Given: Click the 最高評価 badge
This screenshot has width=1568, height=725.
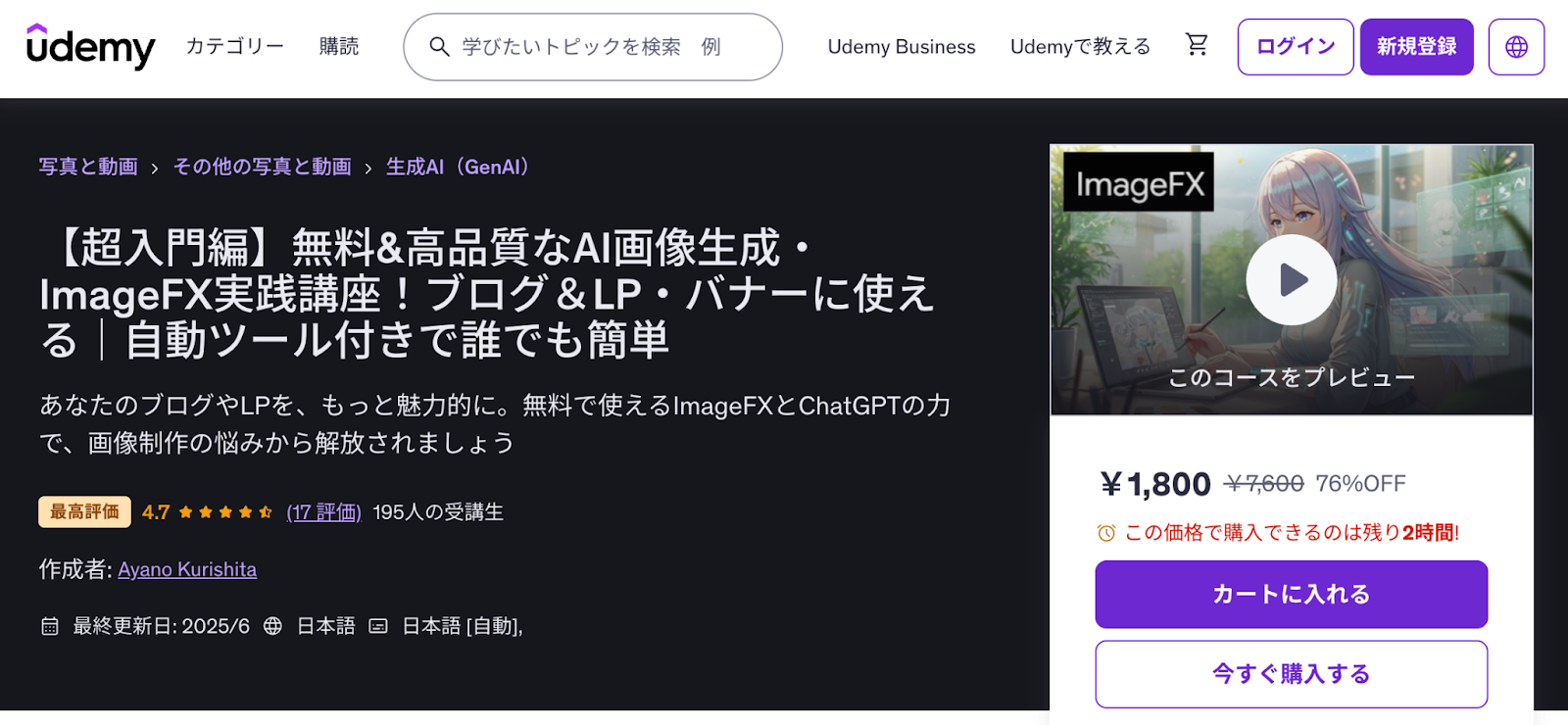Looking at the screenshot, I should point(84,511).
